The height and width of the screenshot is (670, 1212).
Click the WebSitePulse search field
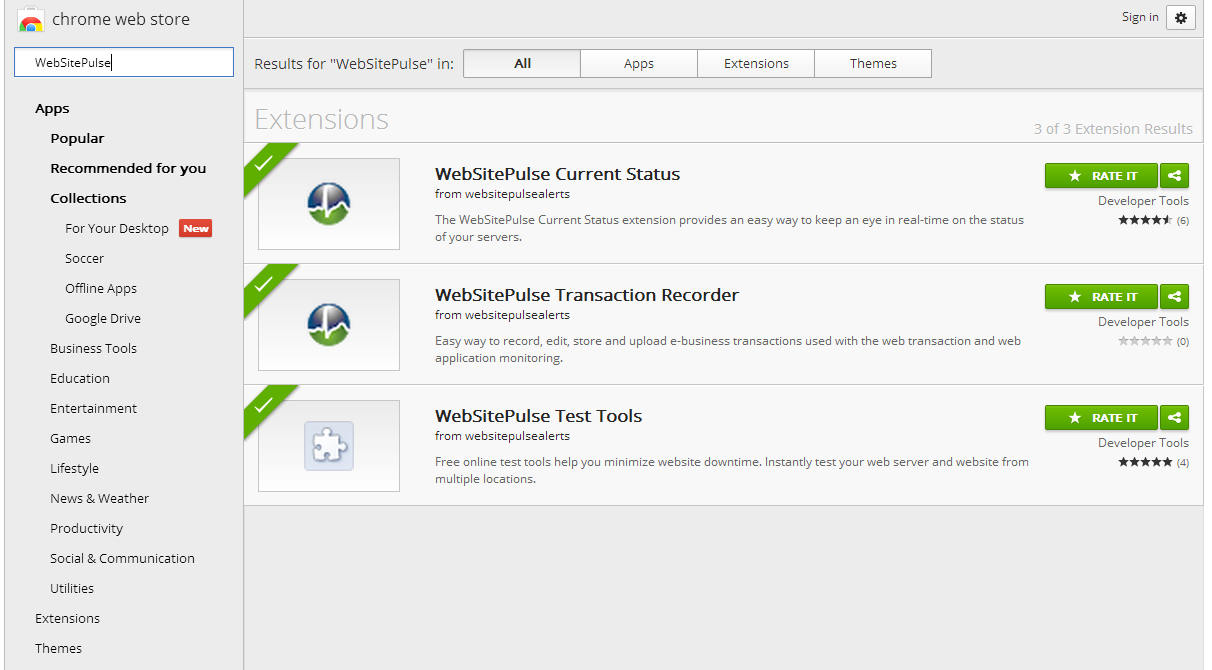tap(124, 62)
